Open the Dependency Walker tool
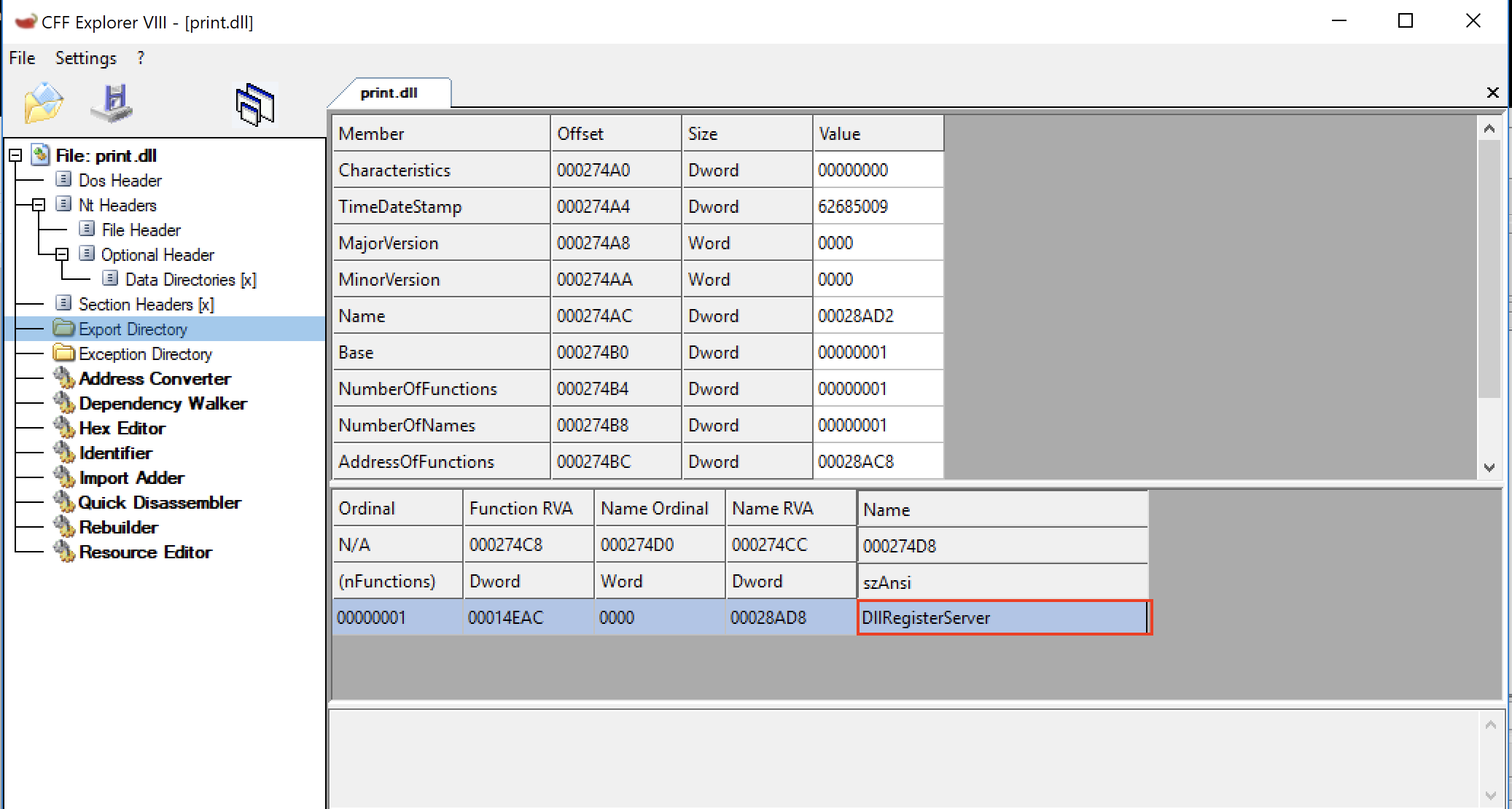Viewport: 1512px width, 809px height. pyautogui.click(x=163, y=403)
